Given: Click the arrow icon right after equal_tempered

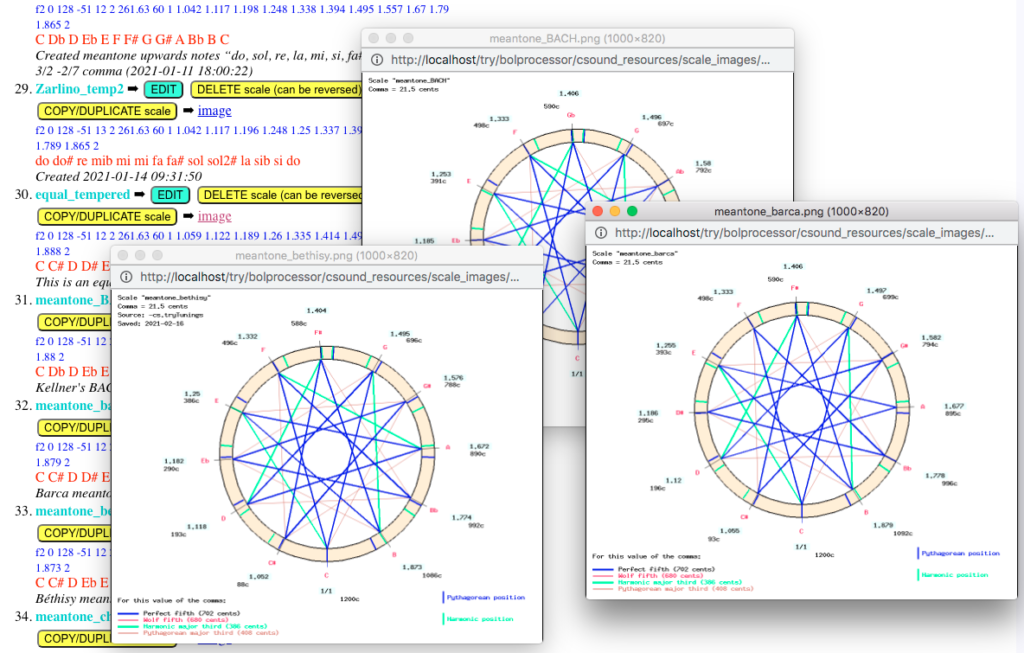Looking at the screenshot, I should tap(138, 194).
